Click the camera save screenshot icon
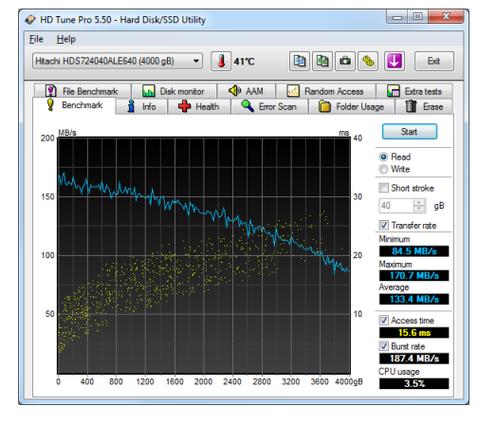The image size is (496, 425). click(345, 61)
